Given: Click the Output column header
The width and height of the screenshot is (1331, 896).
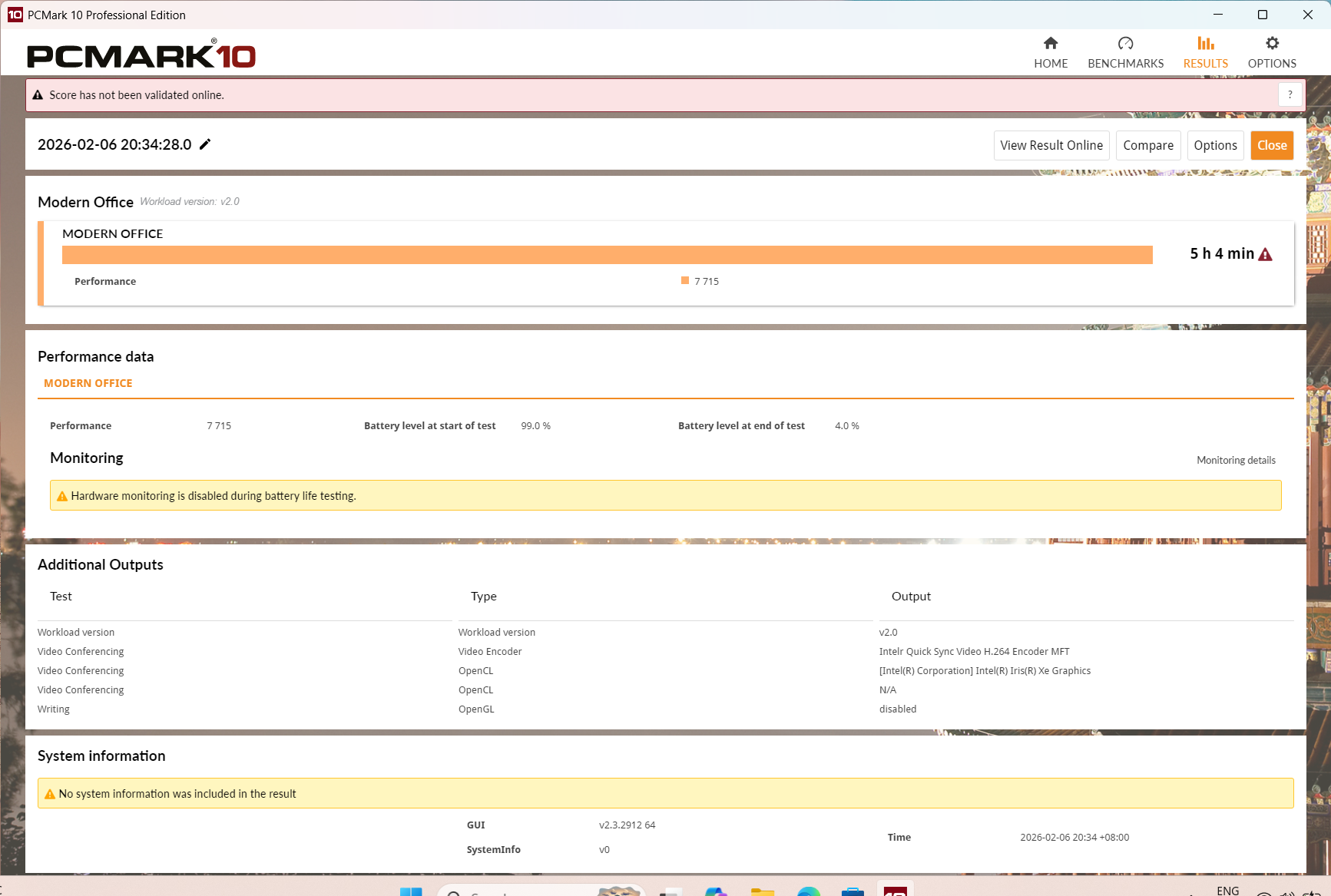Looking at the screenshot, I should coord(911,597).
